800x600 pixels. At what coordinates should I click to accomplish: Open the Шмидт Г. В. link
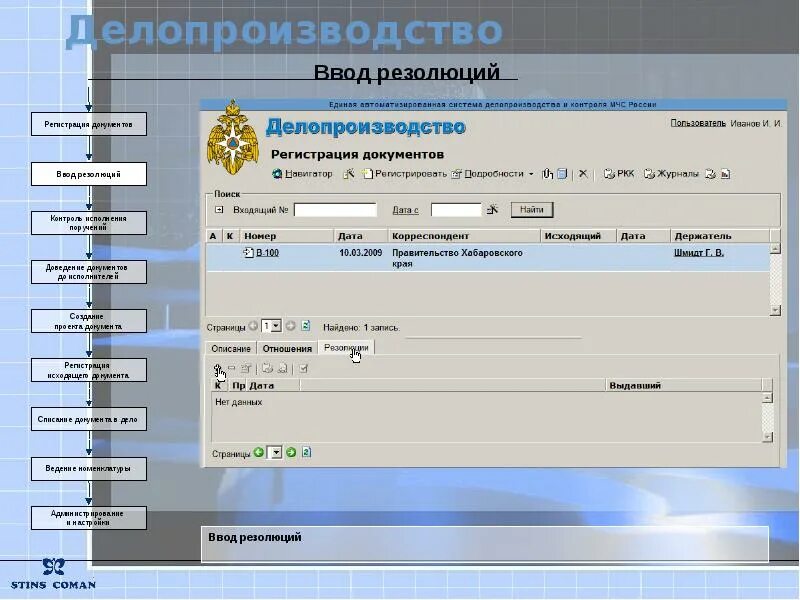(x=698, y=253)
